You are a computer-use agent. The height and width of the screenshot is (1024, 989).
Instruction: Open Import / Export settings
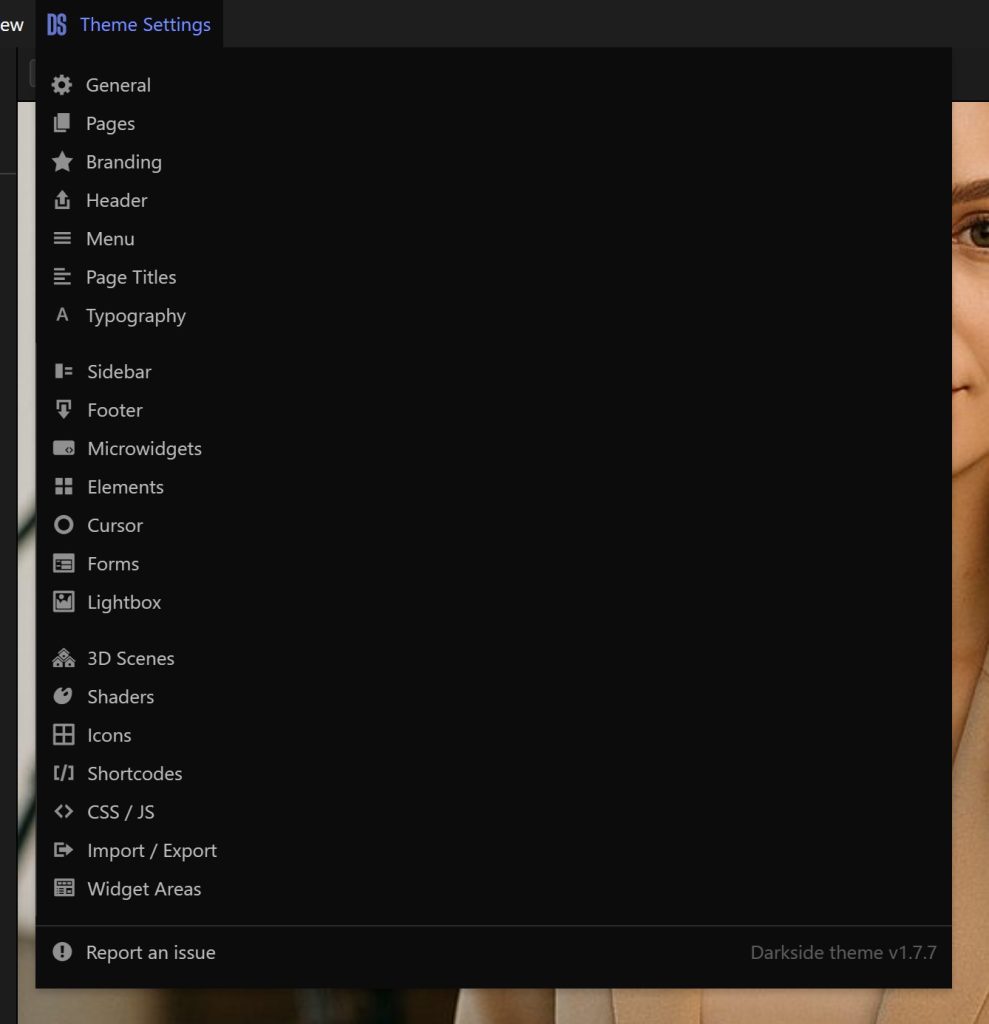coord(152,850)
